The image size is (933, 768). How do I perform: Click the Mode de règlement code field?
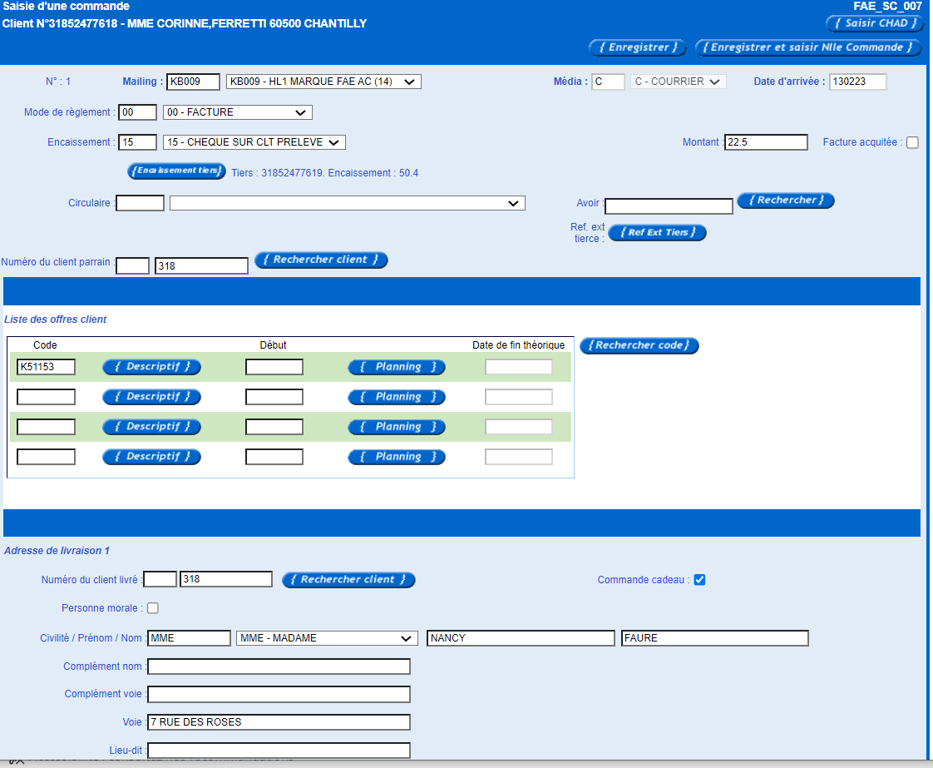point(137,112)
